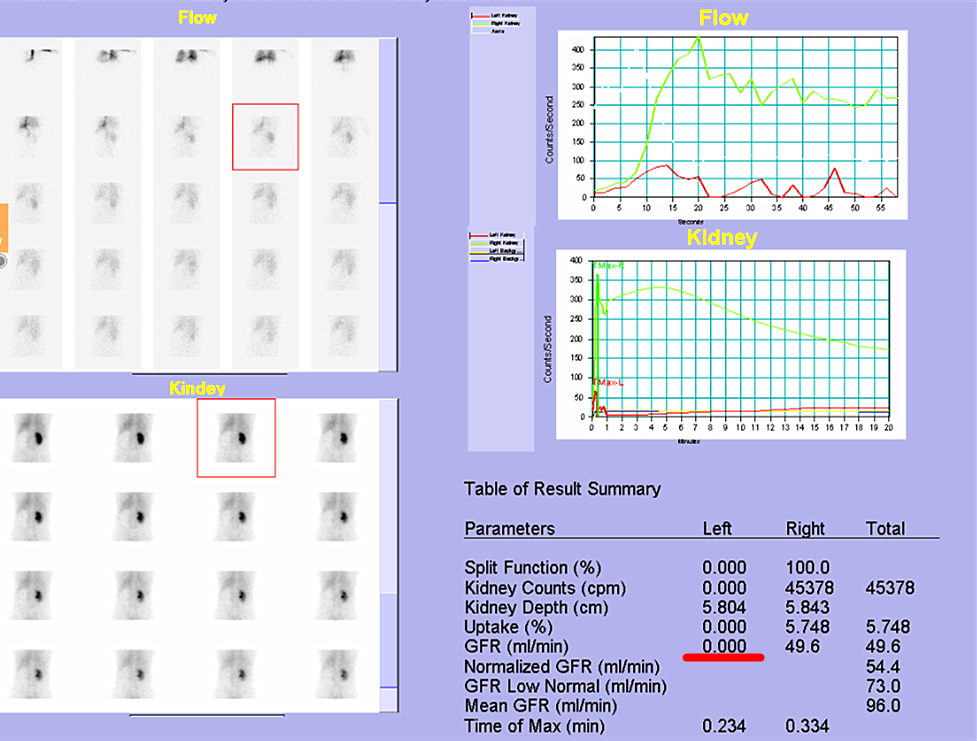Select the red-highlighted Flow frame thumbnail

pyautogui.click(x=265, y=136)
